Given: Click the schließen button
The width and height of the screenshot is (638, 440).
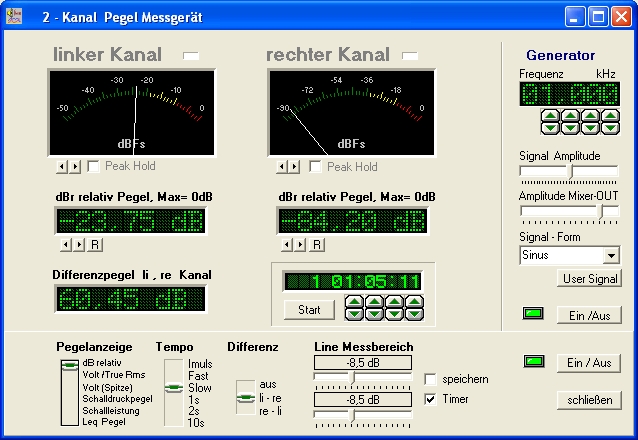Looking at the screenshot, I should click(589, 400).
